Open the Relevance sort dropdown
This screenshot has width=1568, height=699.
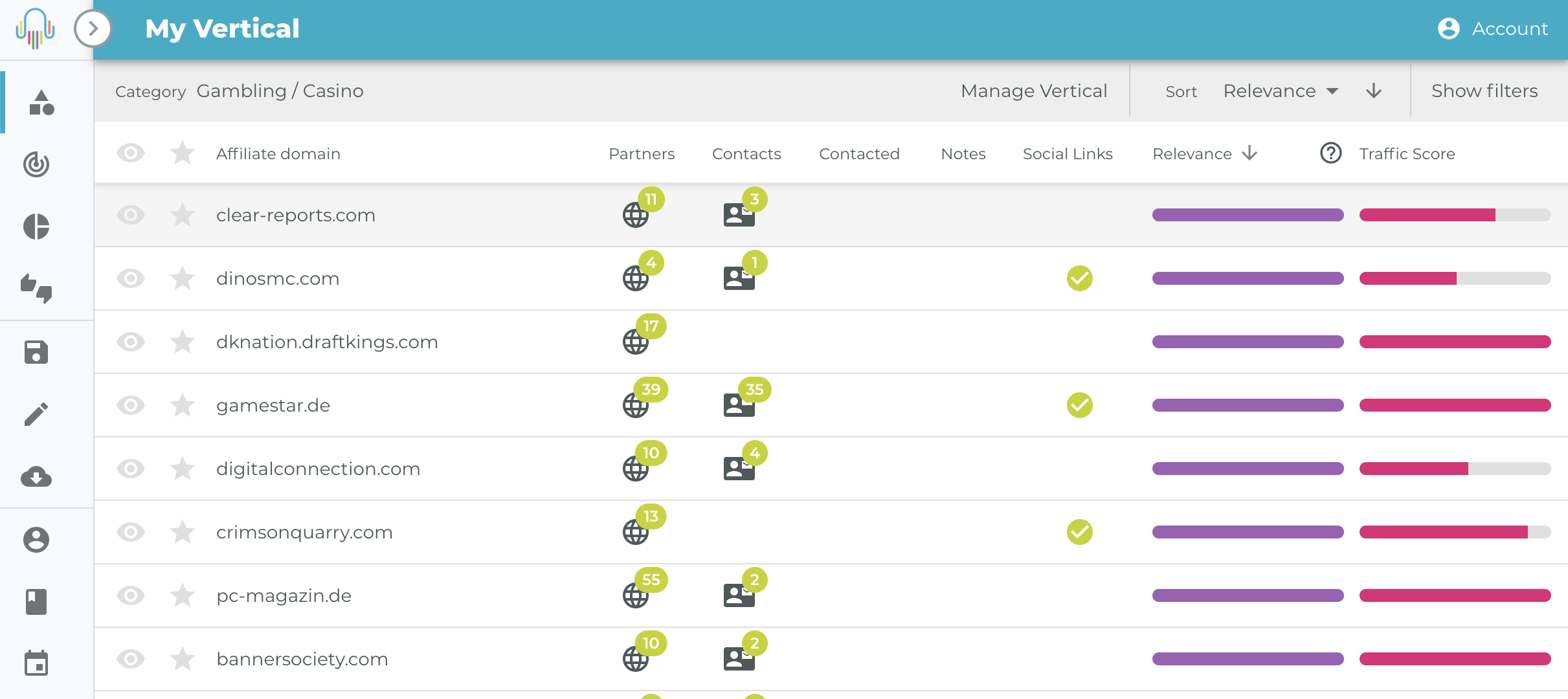tap(1280, 91)
